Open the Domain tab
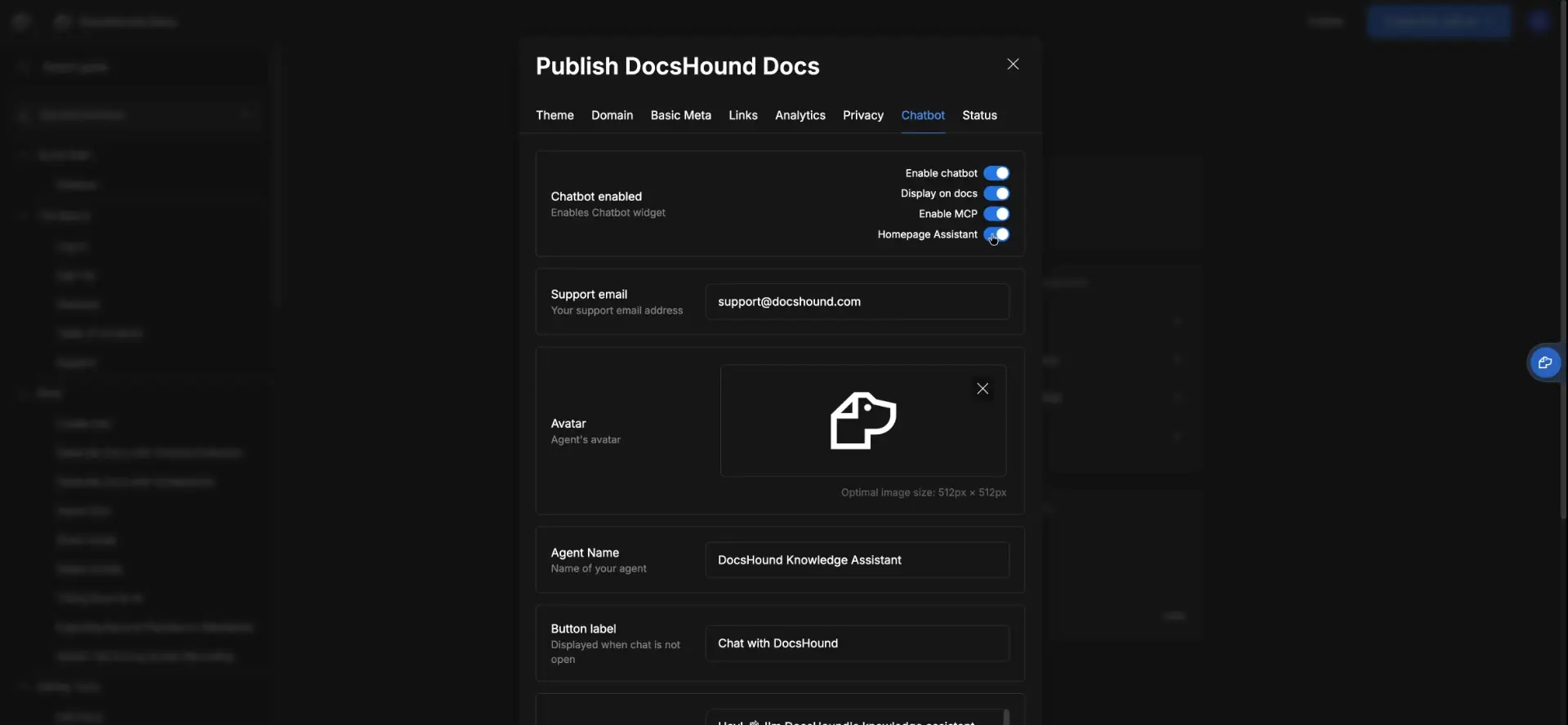This screenshot has width=1568, height=725. [612, 115]
